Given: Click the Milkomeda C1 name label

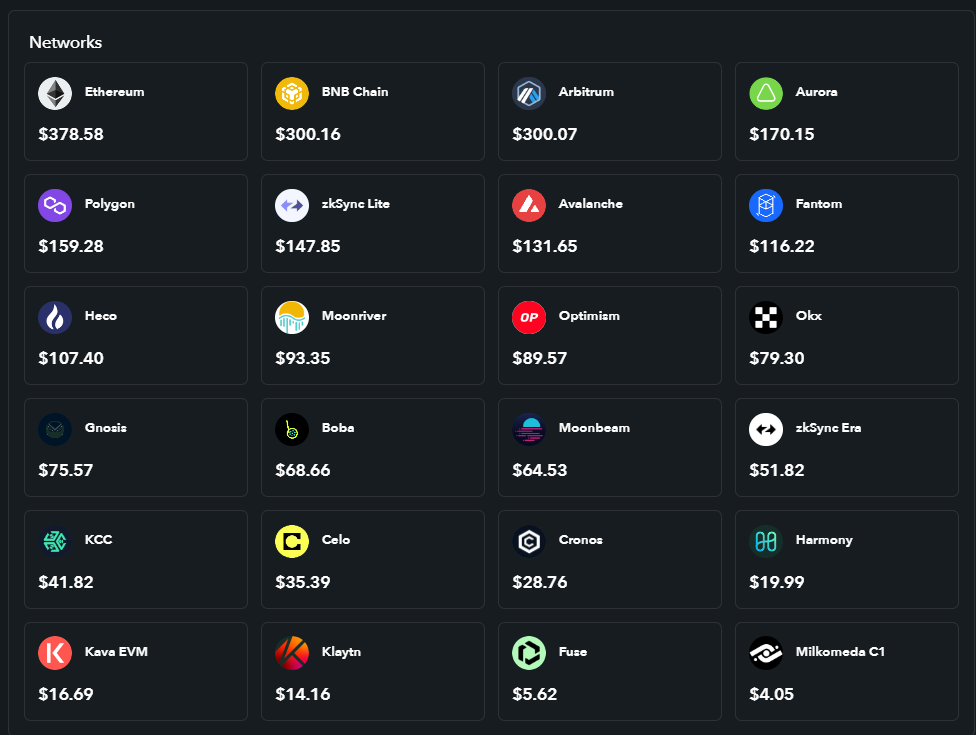Looking at the screenshot, I should click(840, 652).
